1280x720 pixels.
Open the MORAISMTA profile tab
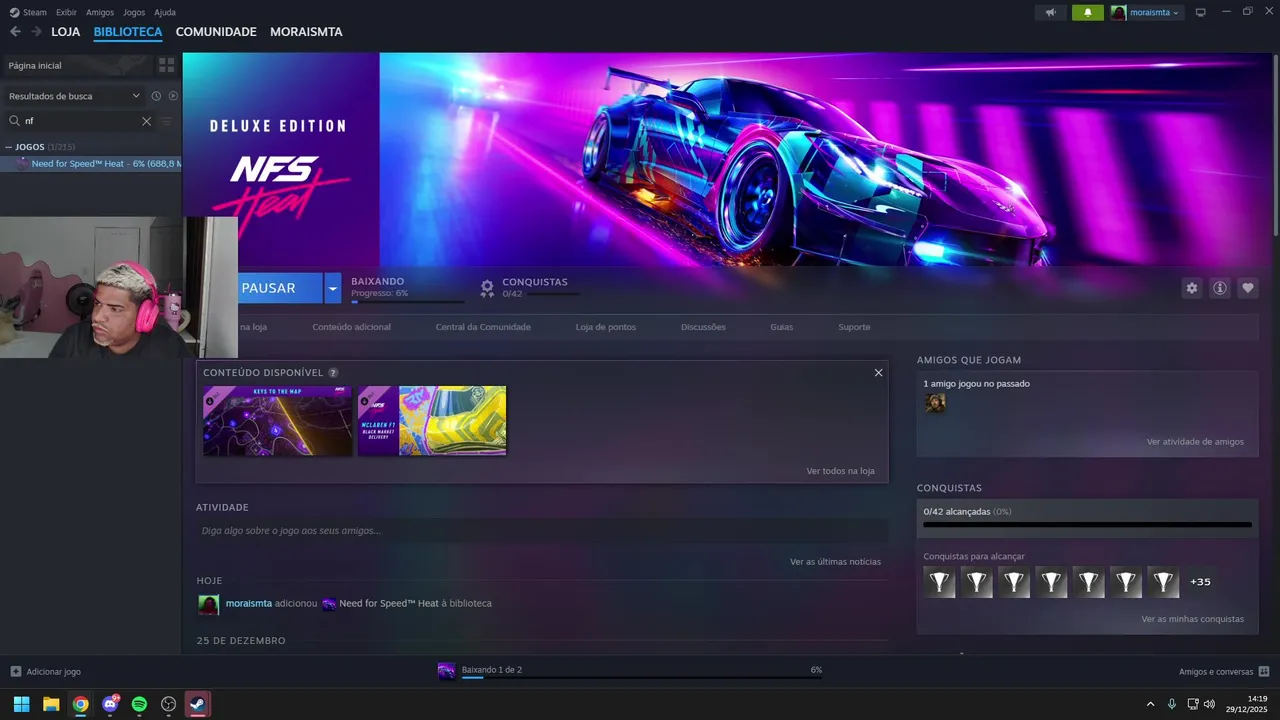coord(306,32)
